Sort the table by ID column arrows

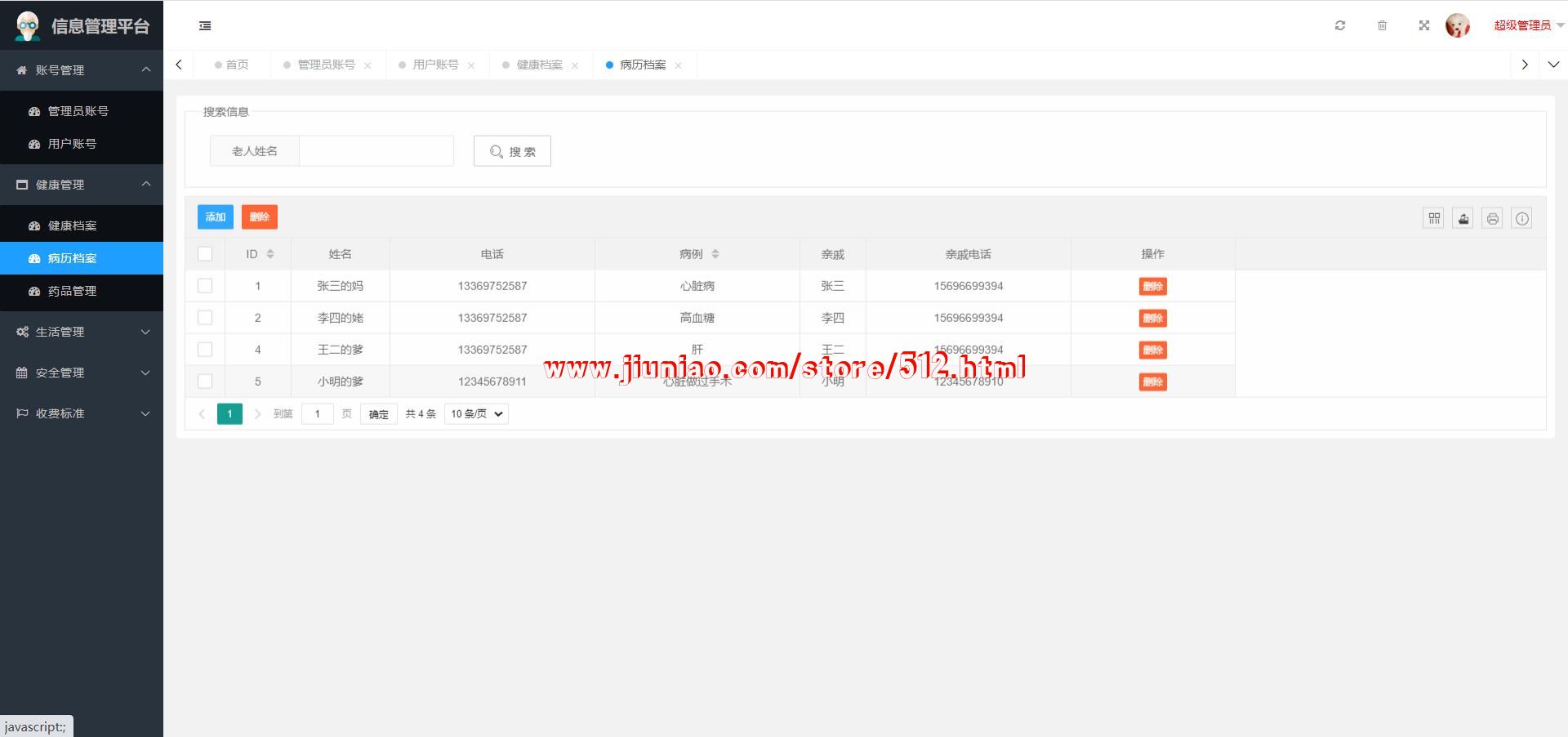pos(270,254)
